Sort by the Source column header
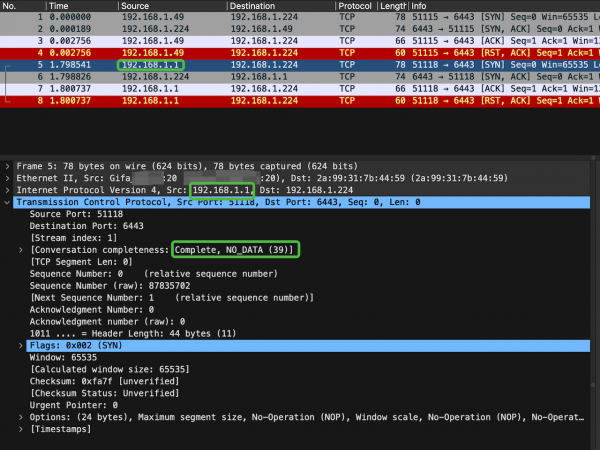Image resolution: width=600 pixels, height=450 pixels. point(170,6)
